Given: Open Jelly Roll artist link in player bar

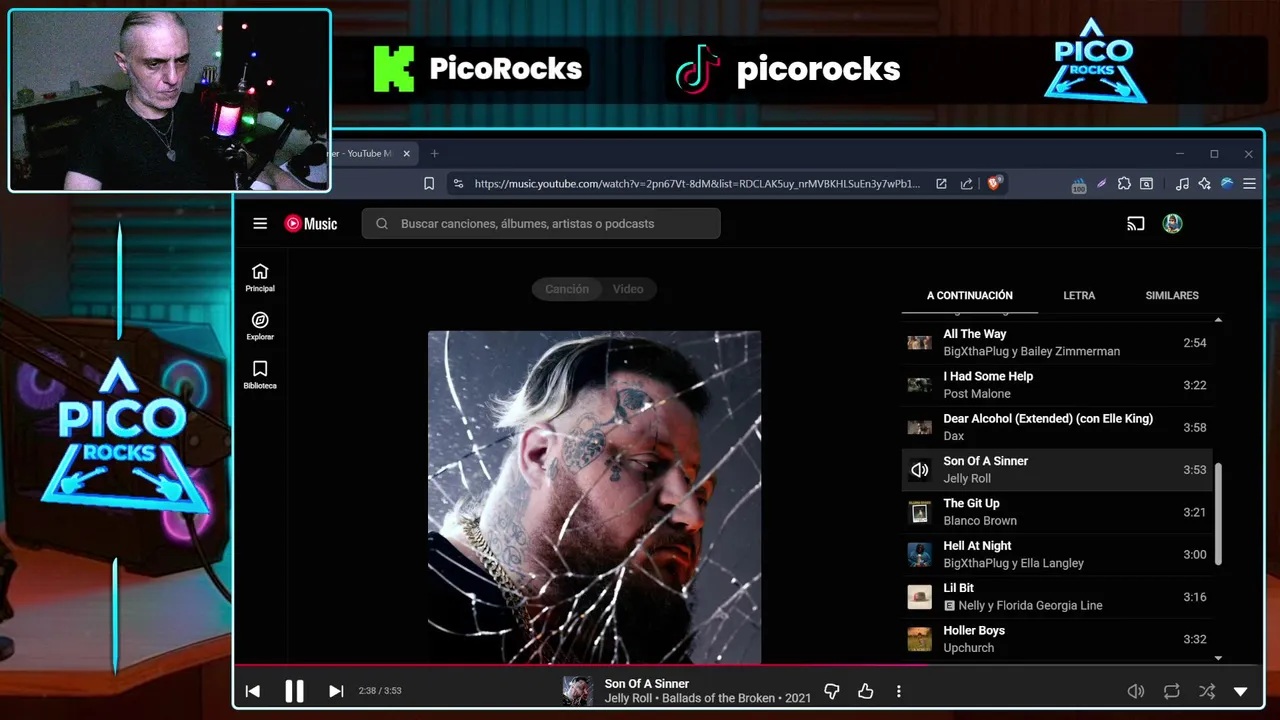Looking at the screenshot, I should tap(628, 699).
